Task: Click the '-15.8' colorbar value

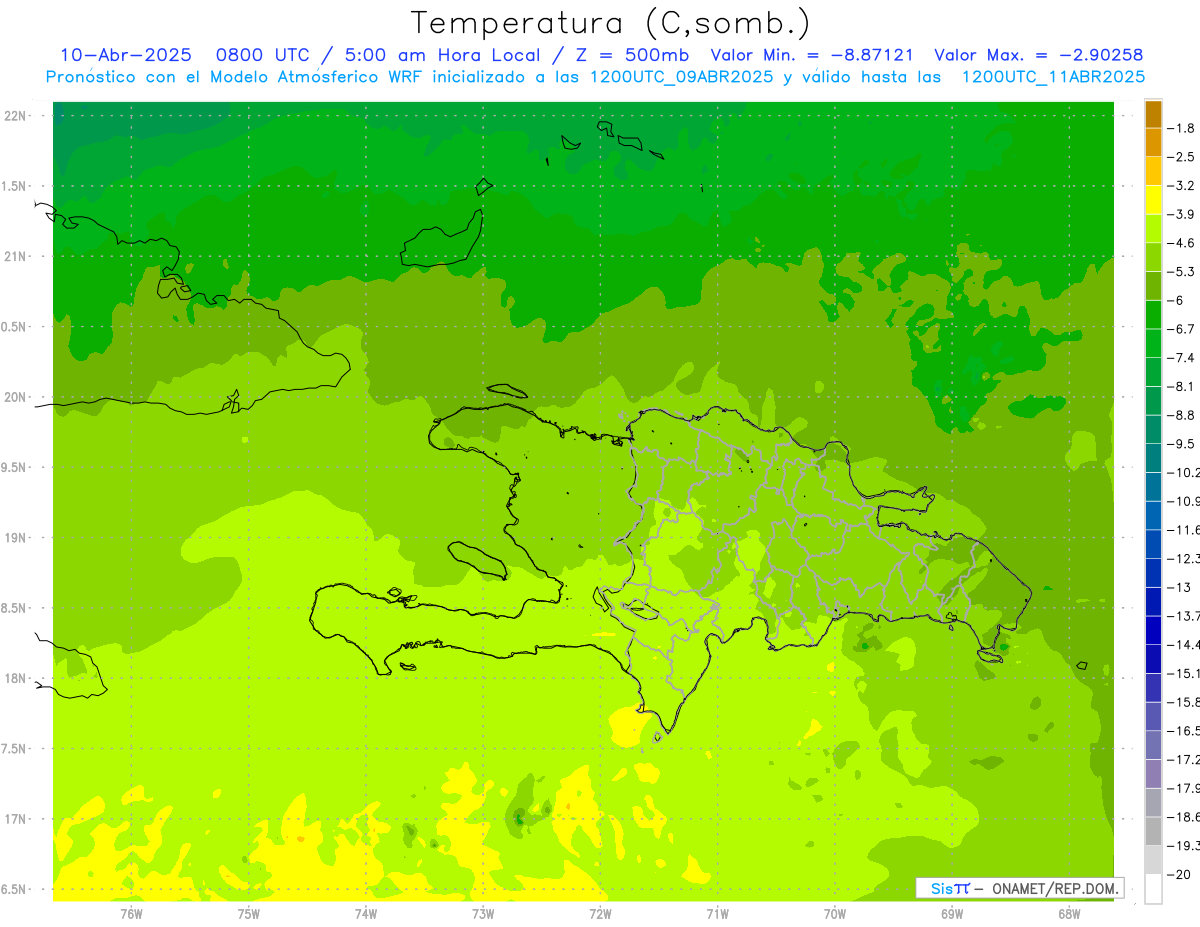Action: click(1184, 702)
